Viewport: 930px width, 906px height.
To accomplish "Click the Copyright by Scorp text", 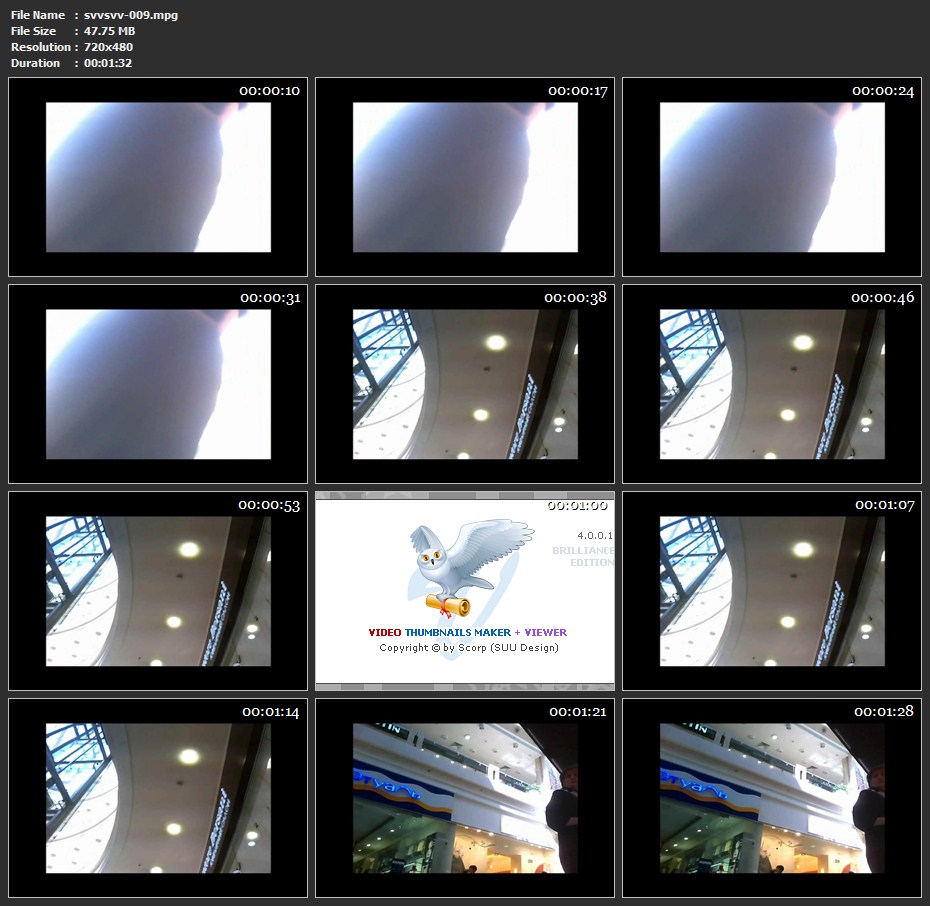I will point(468,648).
